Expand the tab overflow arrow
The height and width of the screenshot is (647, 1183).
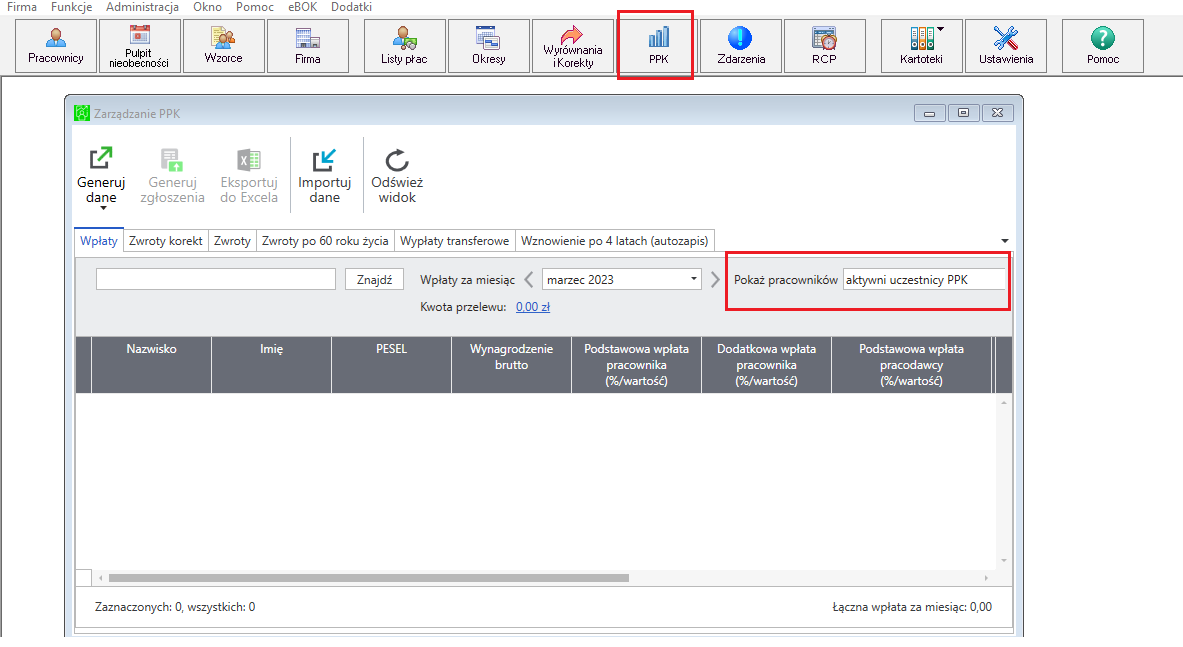pos(1005,241)
